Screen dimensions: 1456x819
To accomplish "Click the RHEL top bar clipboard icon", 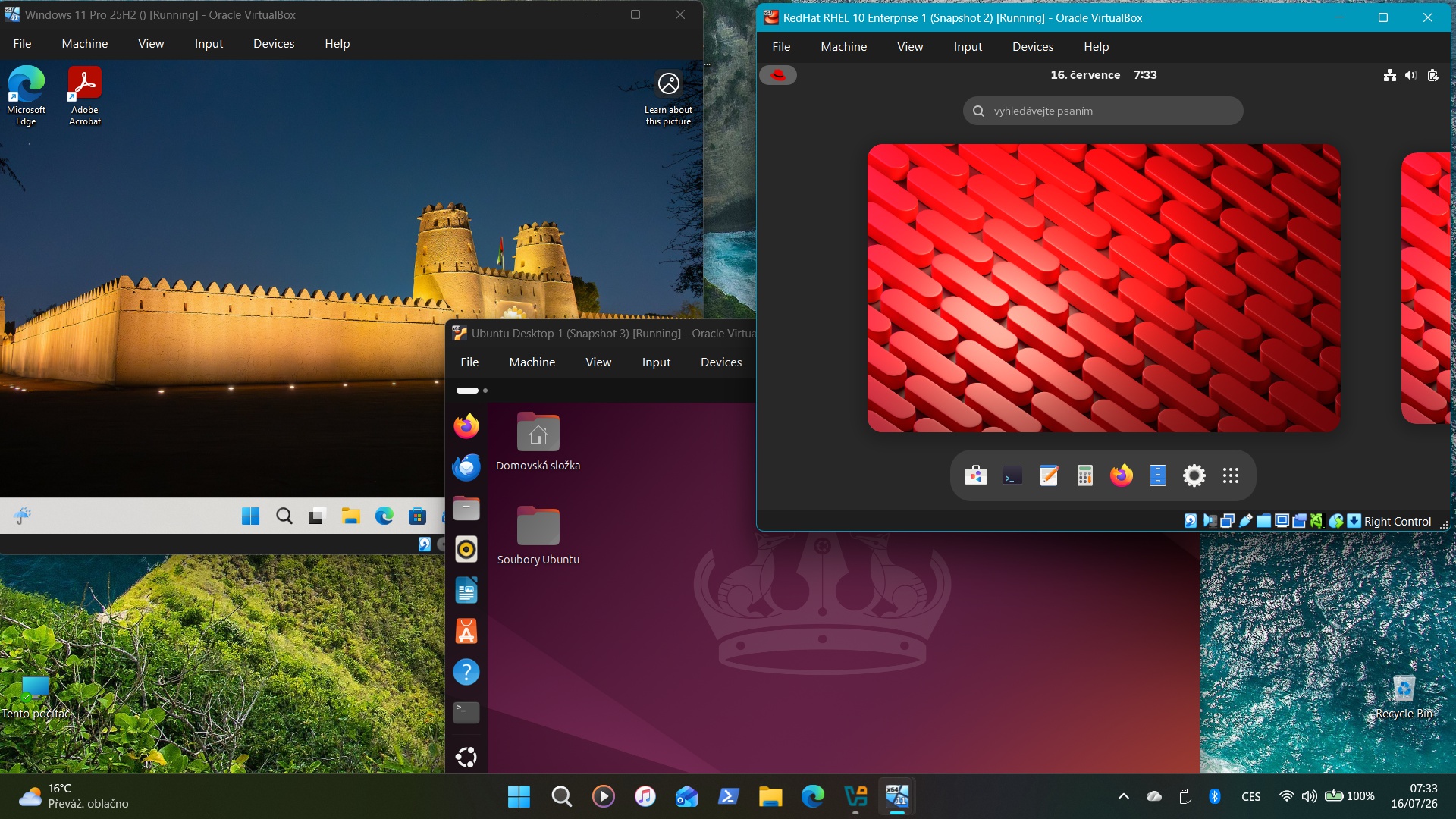I will click(1432, 75).
